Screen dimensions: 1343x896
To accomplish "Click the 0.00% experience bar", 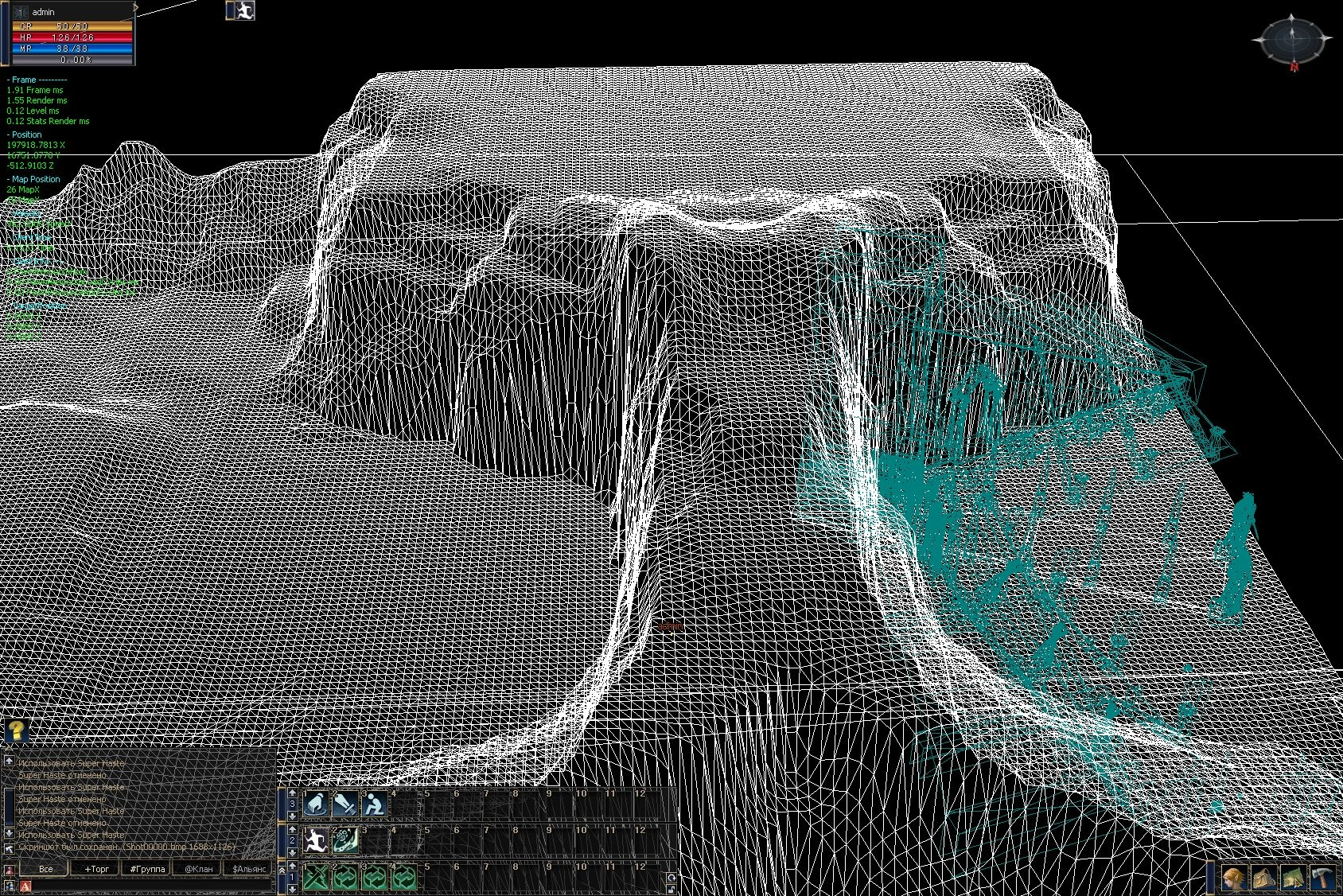I will point(72,60).
